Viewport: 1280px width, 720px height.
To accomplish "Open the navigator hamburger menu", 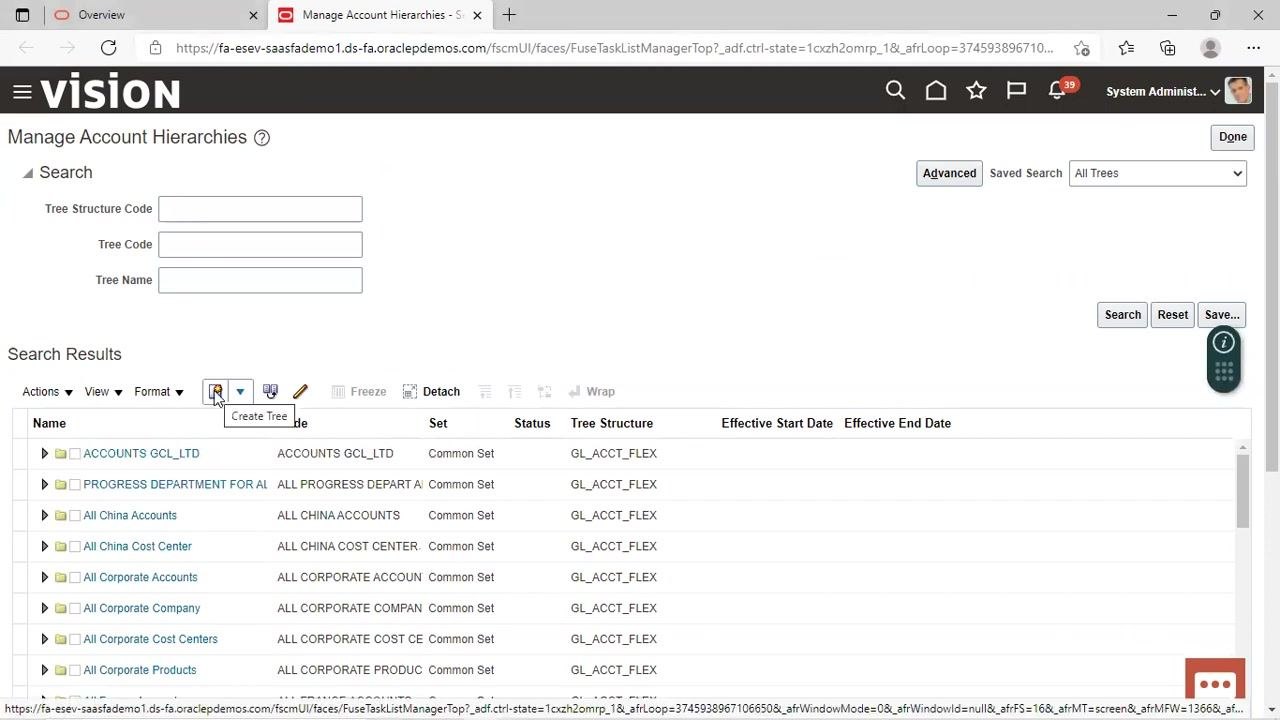I will tap(22, 92).
